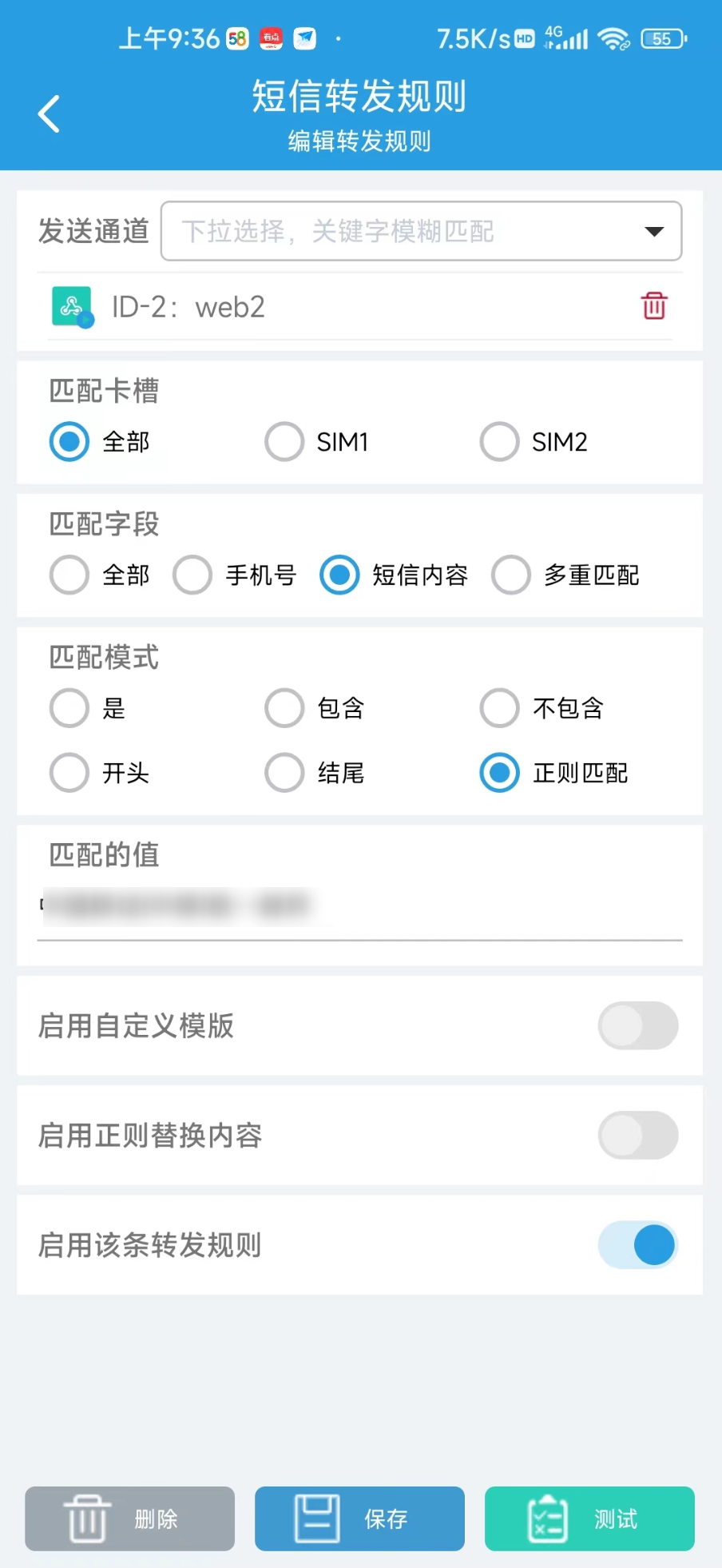Tap the checklist test icon
722x1568 pixels.
click(x=547, y=1518)
